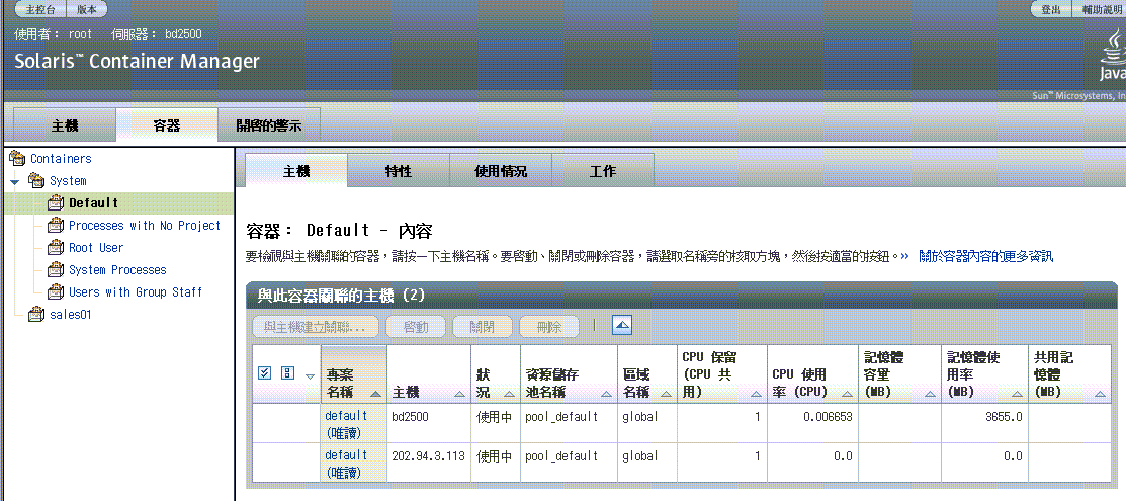Open the table preferences dropdown triangle
This screenshot has height=501, width=1126.
310,376
